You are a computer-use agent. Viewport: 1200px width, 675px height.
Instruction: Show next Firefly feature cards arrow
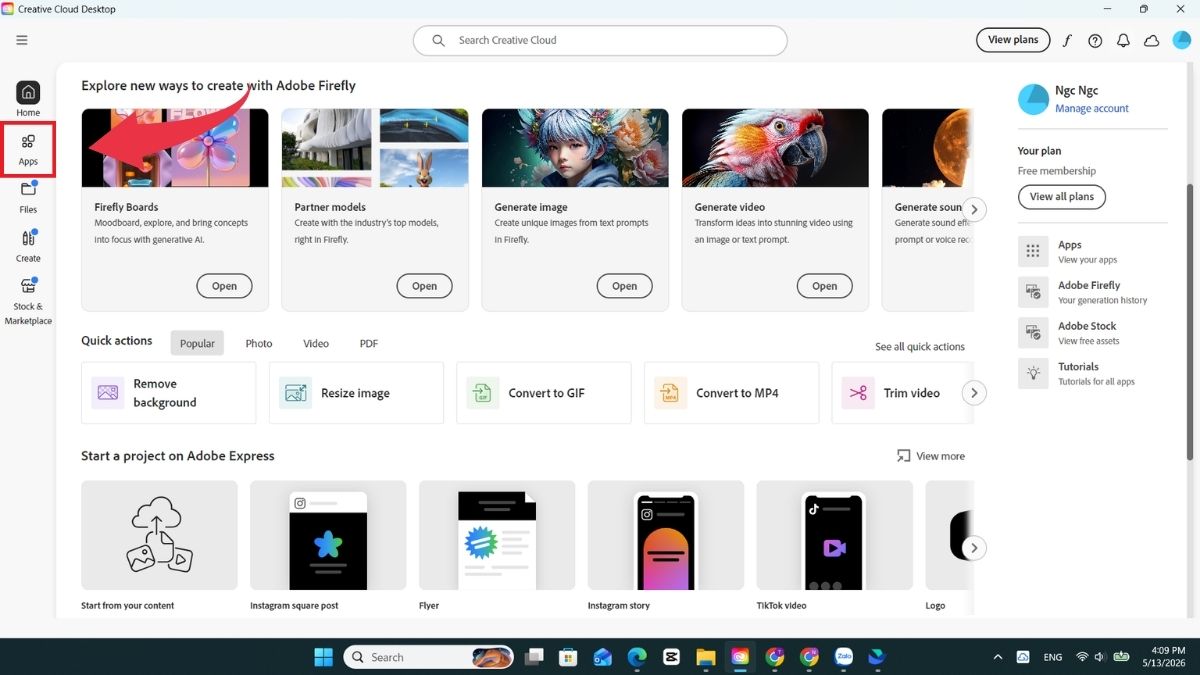[x=974, y=209]
